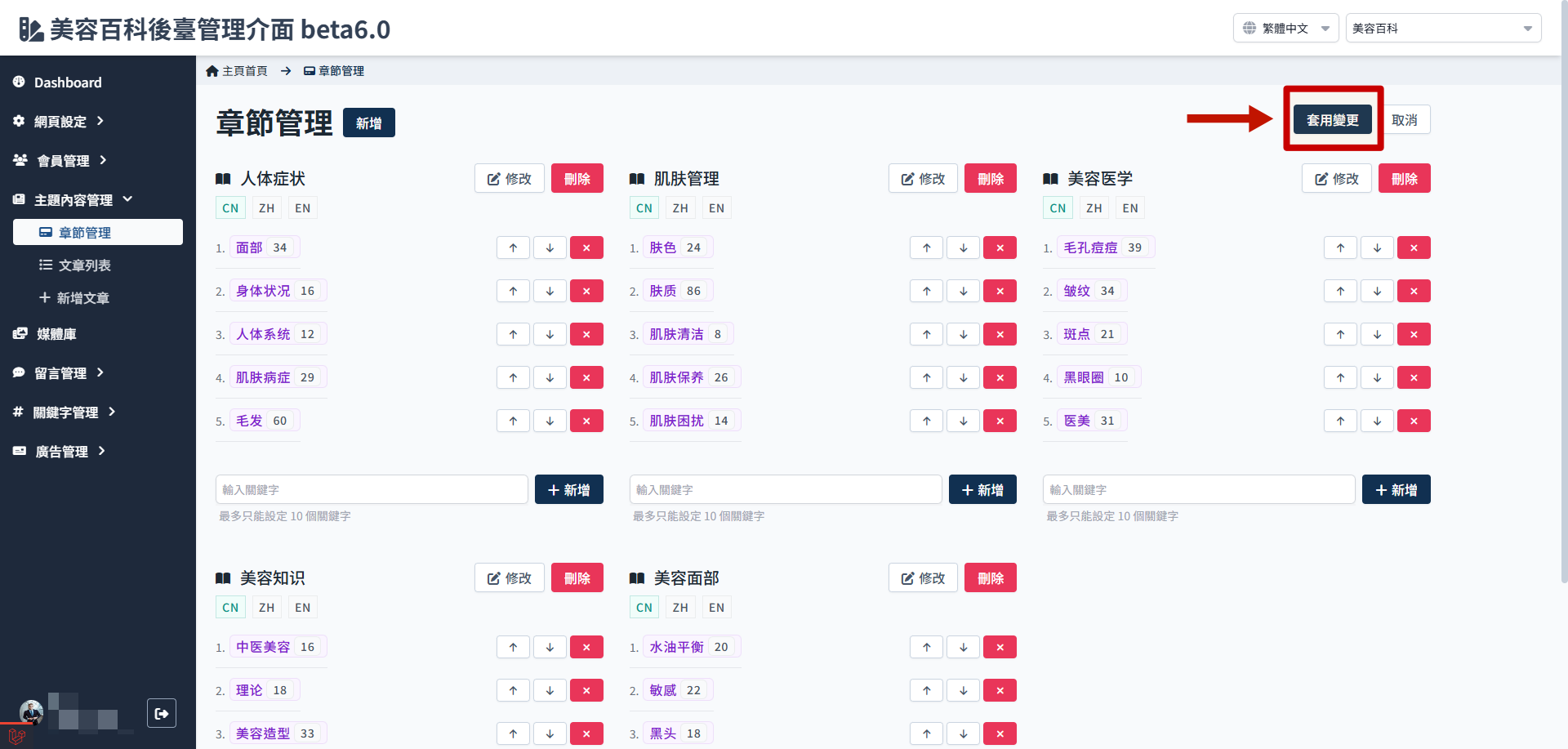Remove the 面部 keyword
The width and height of the screenshot is (1568, 749).
tap(586, 247)
